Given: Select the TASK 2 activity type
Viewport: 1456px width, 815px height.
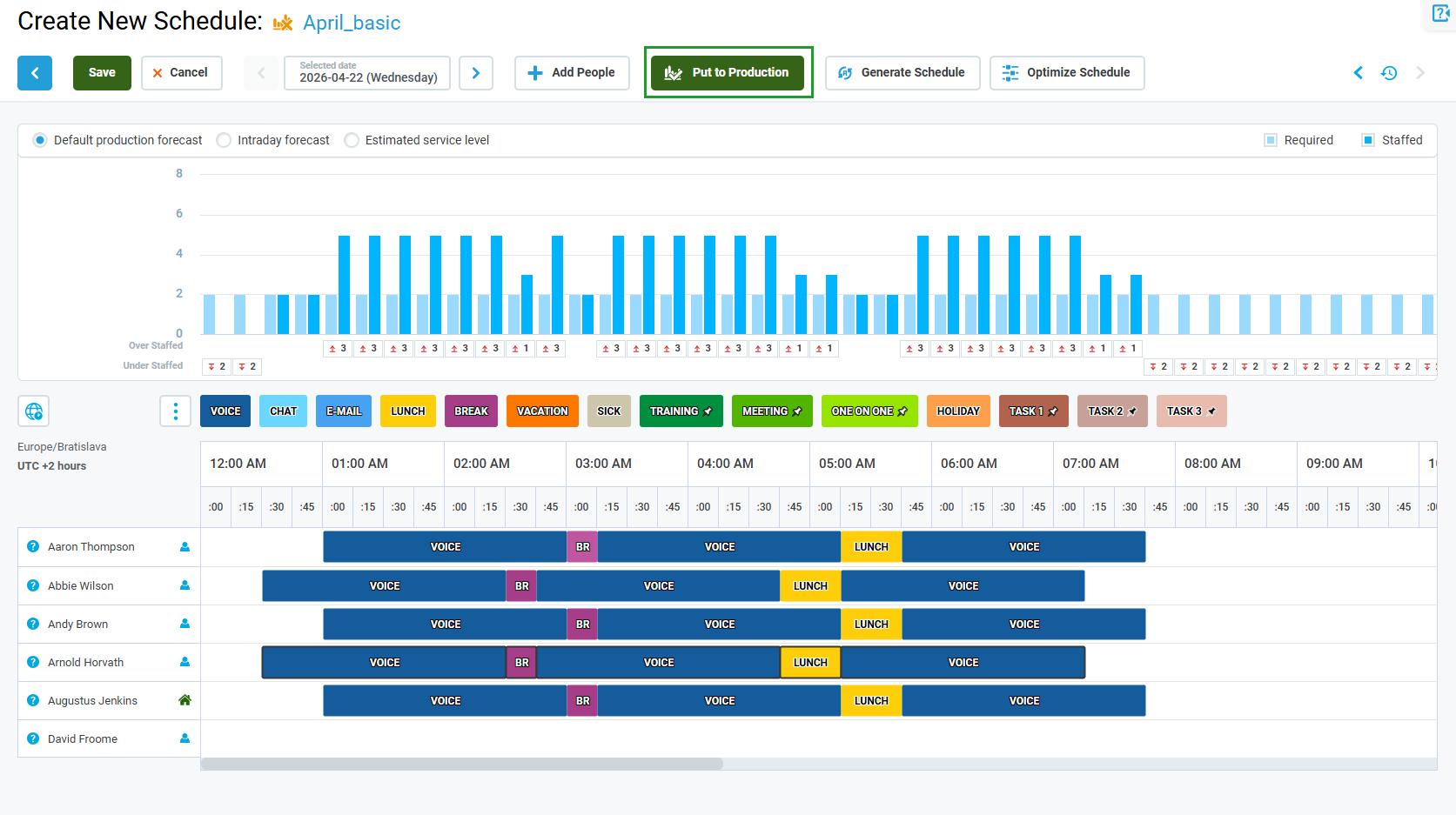Looking at the screenshot, I should 1112,411.
